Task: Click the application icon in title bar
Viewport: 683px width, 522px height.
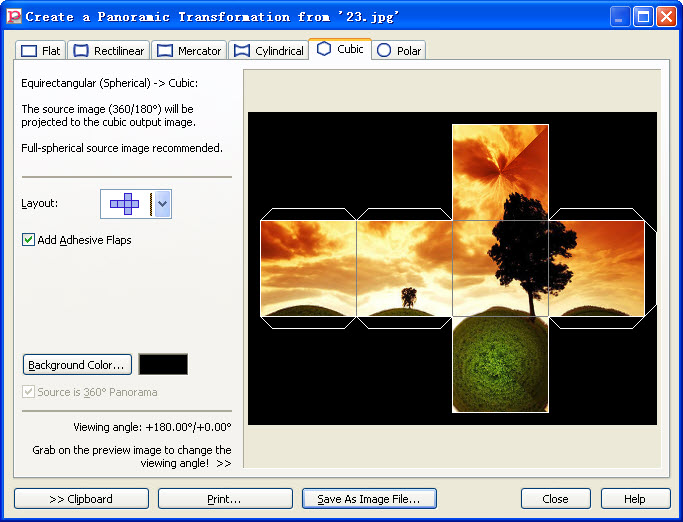Action: [14, 17]
